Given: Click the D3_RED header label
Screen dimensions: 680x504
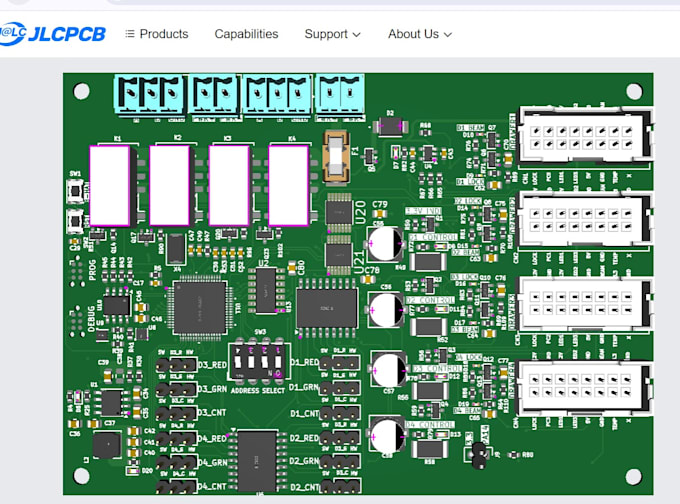Looking at the screenshot, I should [212, 365].
